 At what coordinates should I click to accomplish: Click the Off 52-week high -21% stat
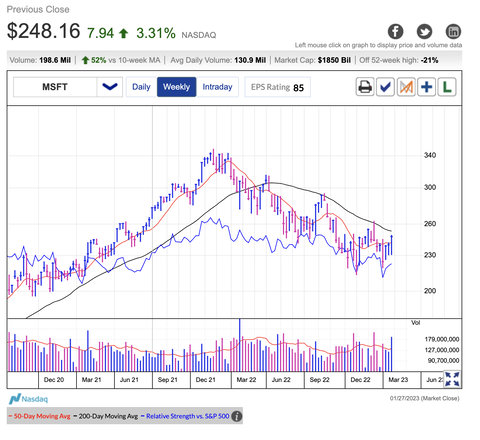(x=399, y=60)
